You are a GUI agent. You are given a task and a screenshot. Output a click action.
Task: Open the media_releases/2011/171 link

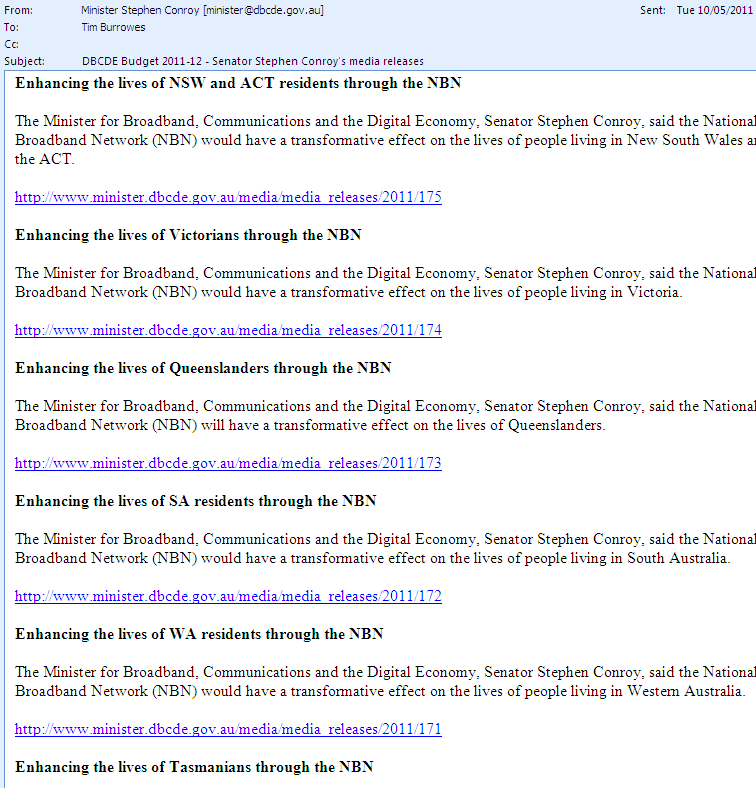click(228, 729)
